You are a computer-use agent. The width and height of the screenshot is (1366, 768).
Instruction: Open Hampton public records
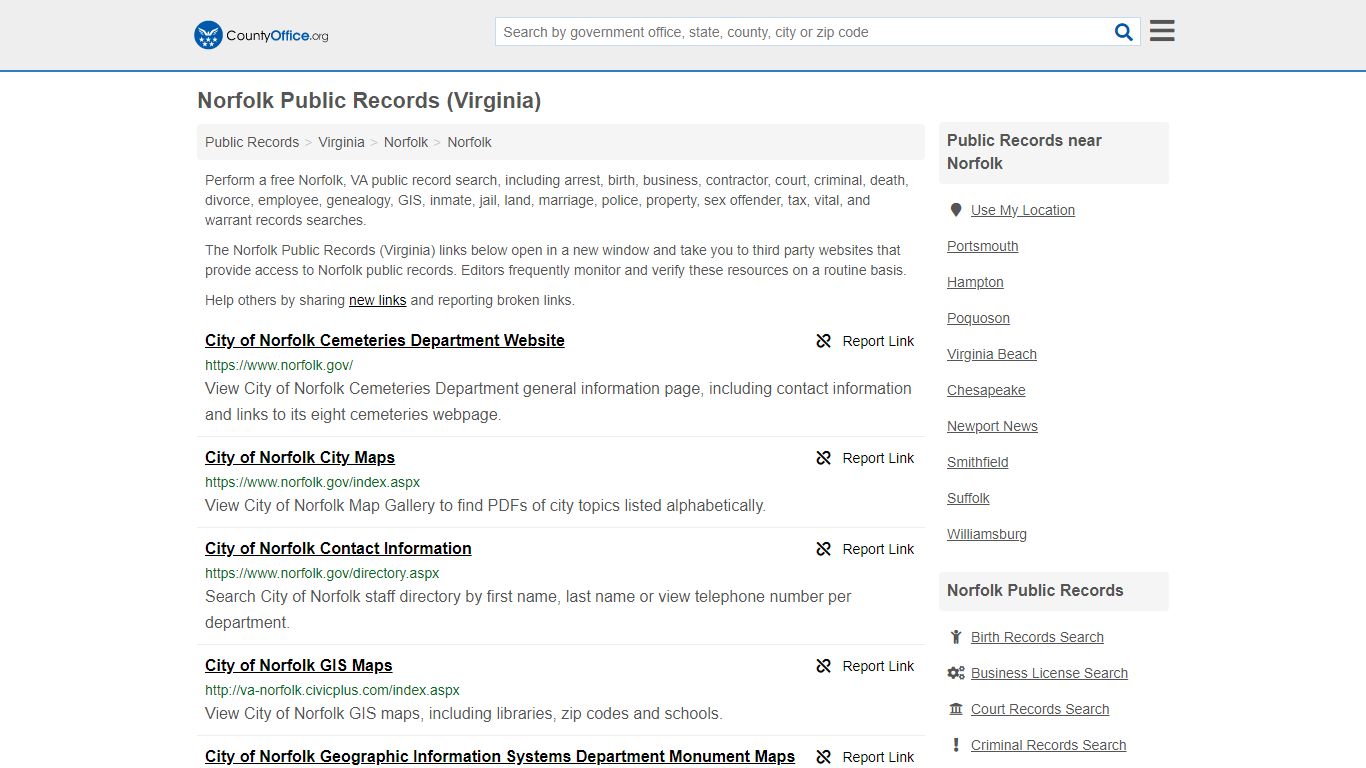tap(975, 282)
